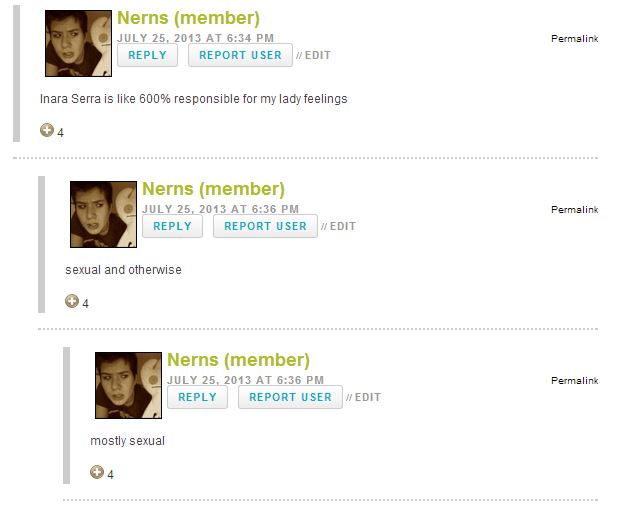627x513 pixels.
Task: Click the plus icon under the Inara Serra comment
Action: point(46,130)
